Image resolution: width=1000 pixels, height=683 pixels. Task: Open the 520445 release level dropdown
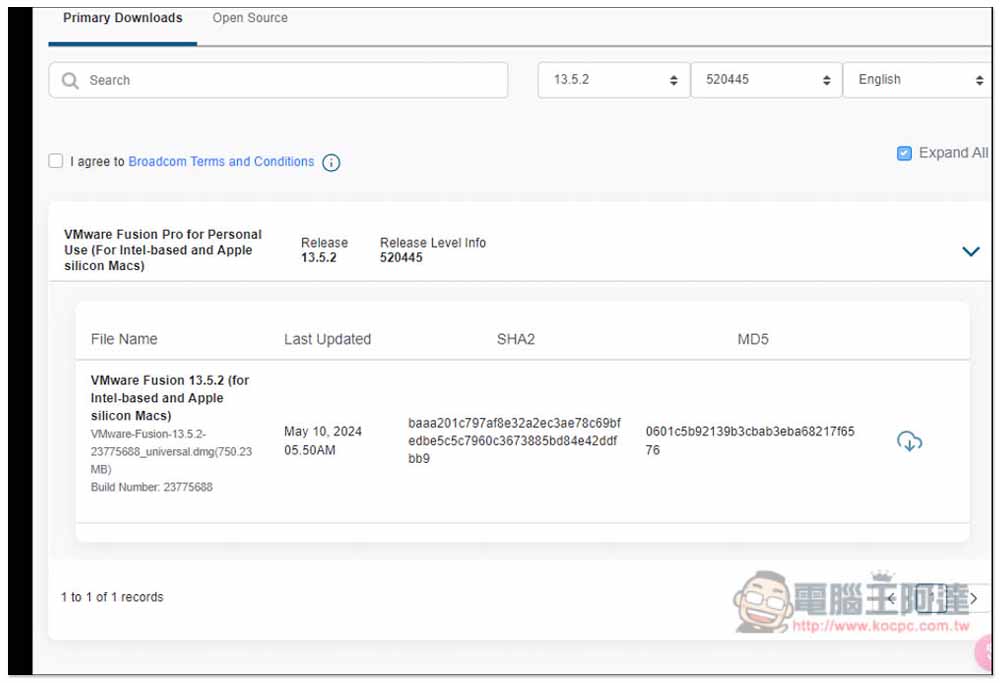click(766, 80)
